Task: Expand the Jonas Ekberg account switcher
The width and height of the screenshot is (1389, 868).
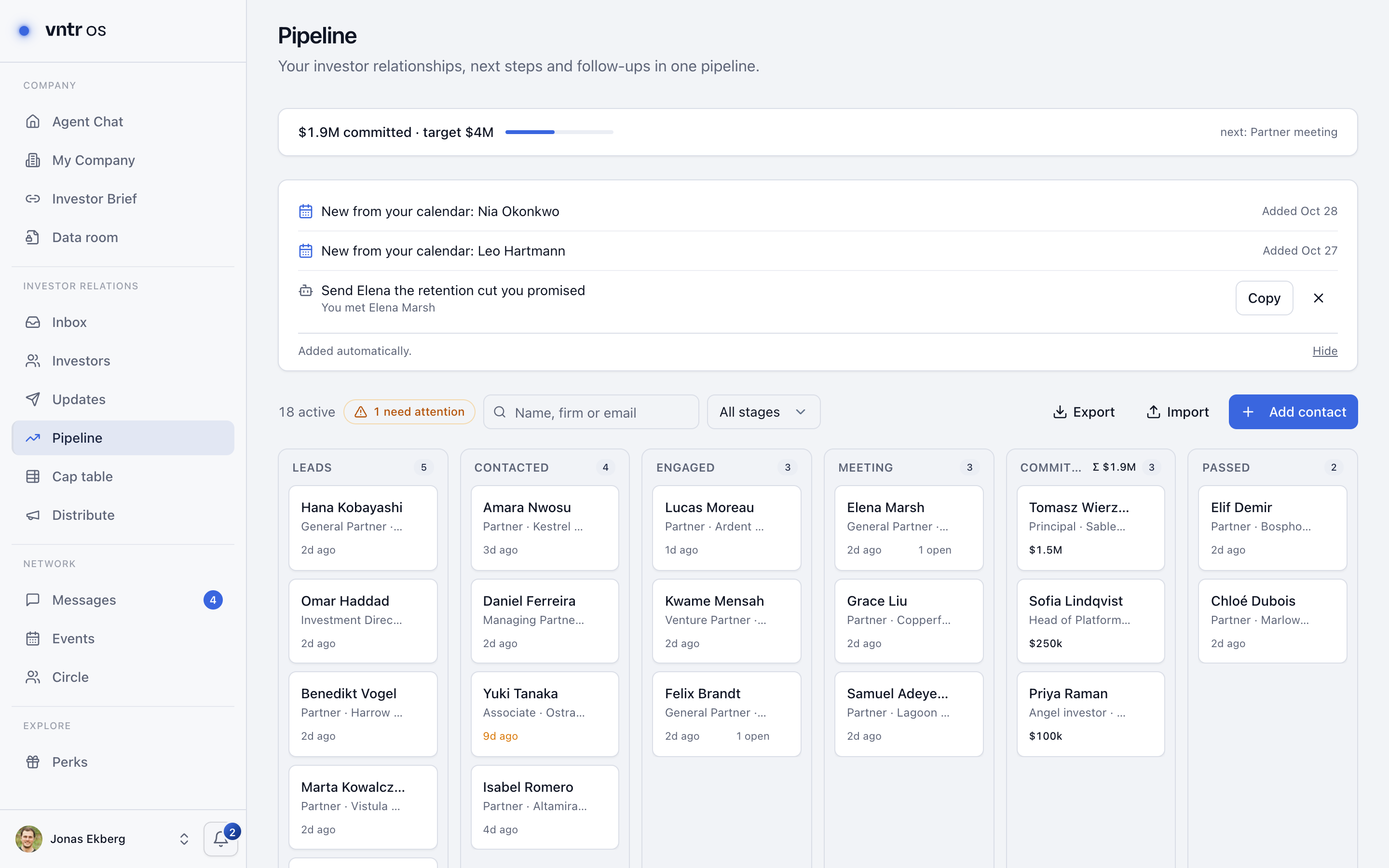Action: coord(184,839)
